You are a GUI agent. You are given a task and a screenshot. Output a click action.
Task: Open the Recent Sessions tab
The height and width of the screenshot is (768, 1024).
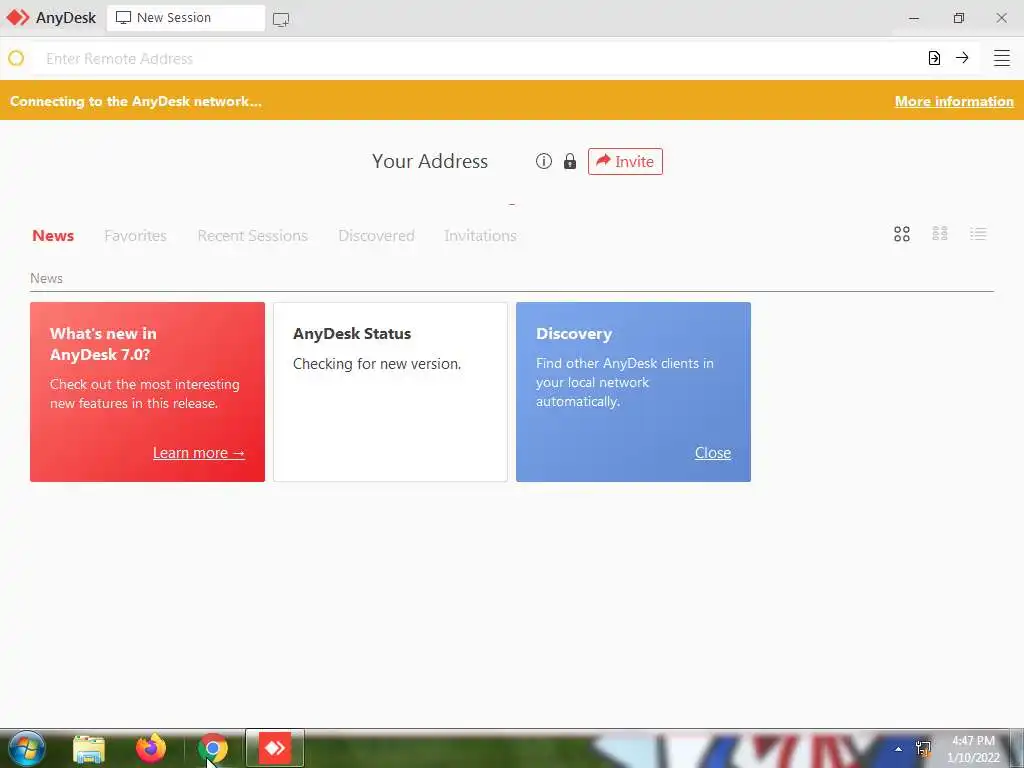[253, 236]
